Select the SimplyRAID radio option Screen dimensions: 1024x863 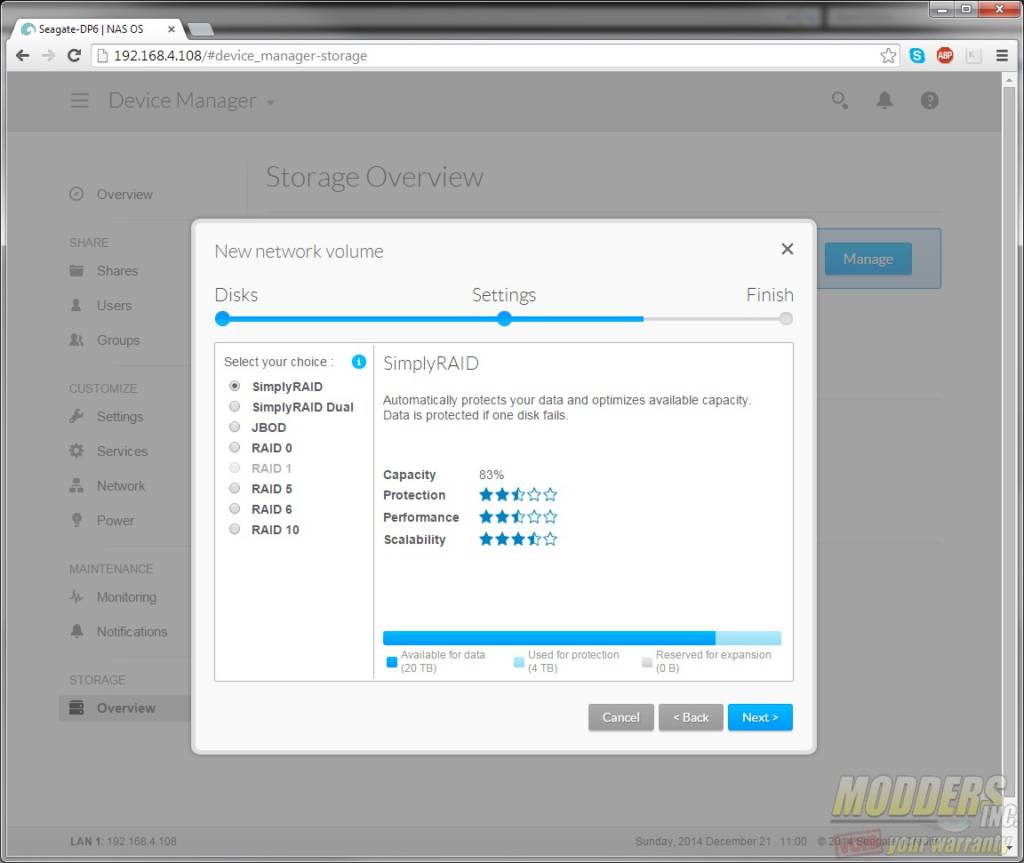click(234, 386)
